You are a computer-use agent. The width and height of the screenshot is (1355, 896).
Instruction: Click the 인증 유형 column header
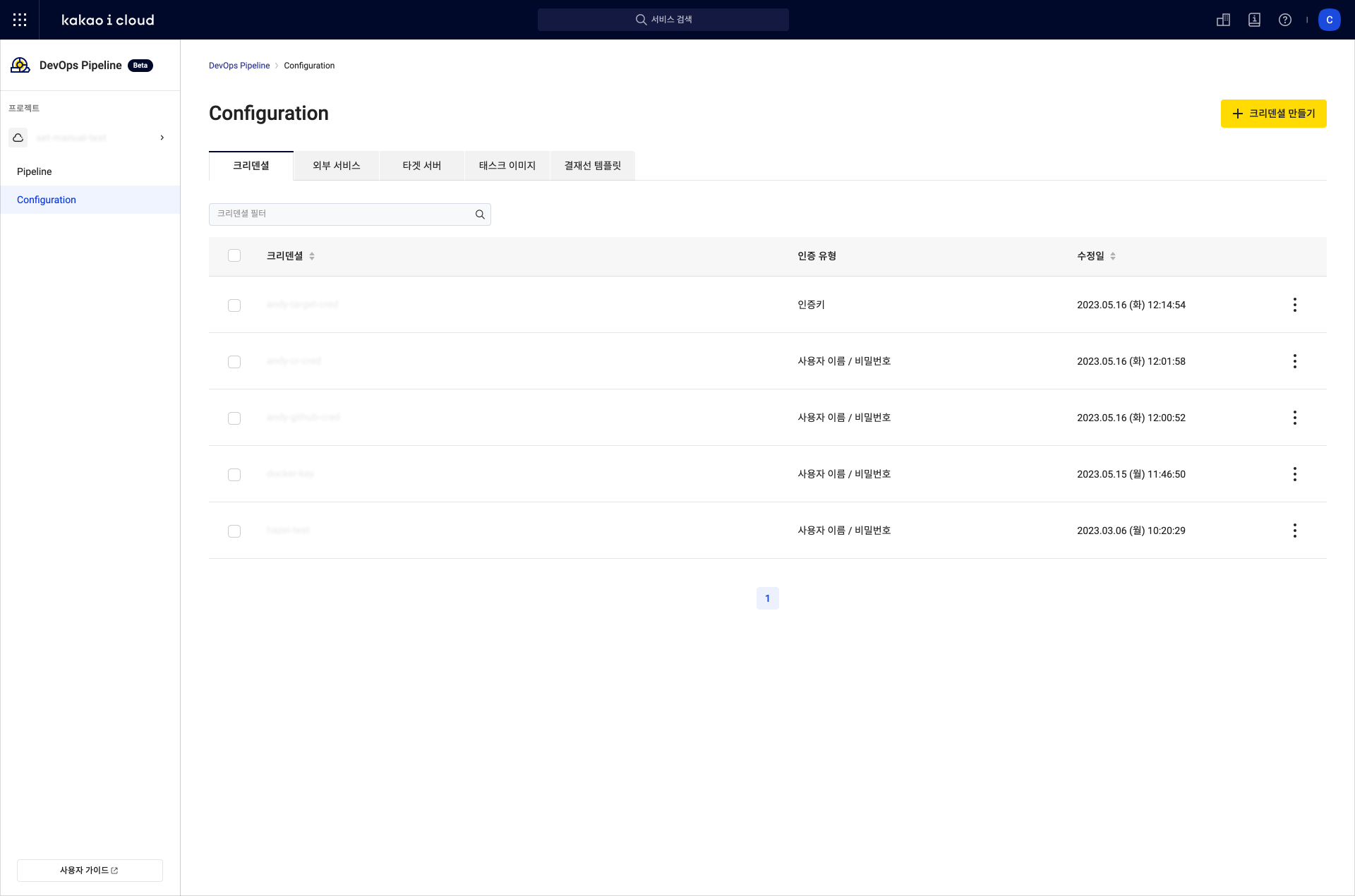(x=817, y=256)
